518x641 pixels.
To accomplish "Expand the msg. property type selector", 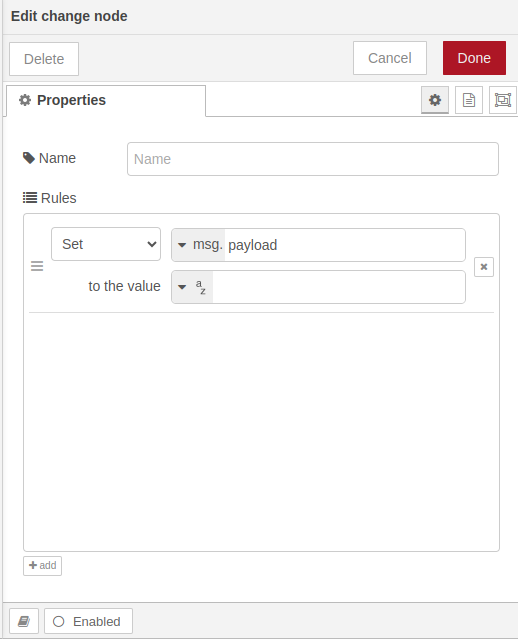I will pos(199,245).
